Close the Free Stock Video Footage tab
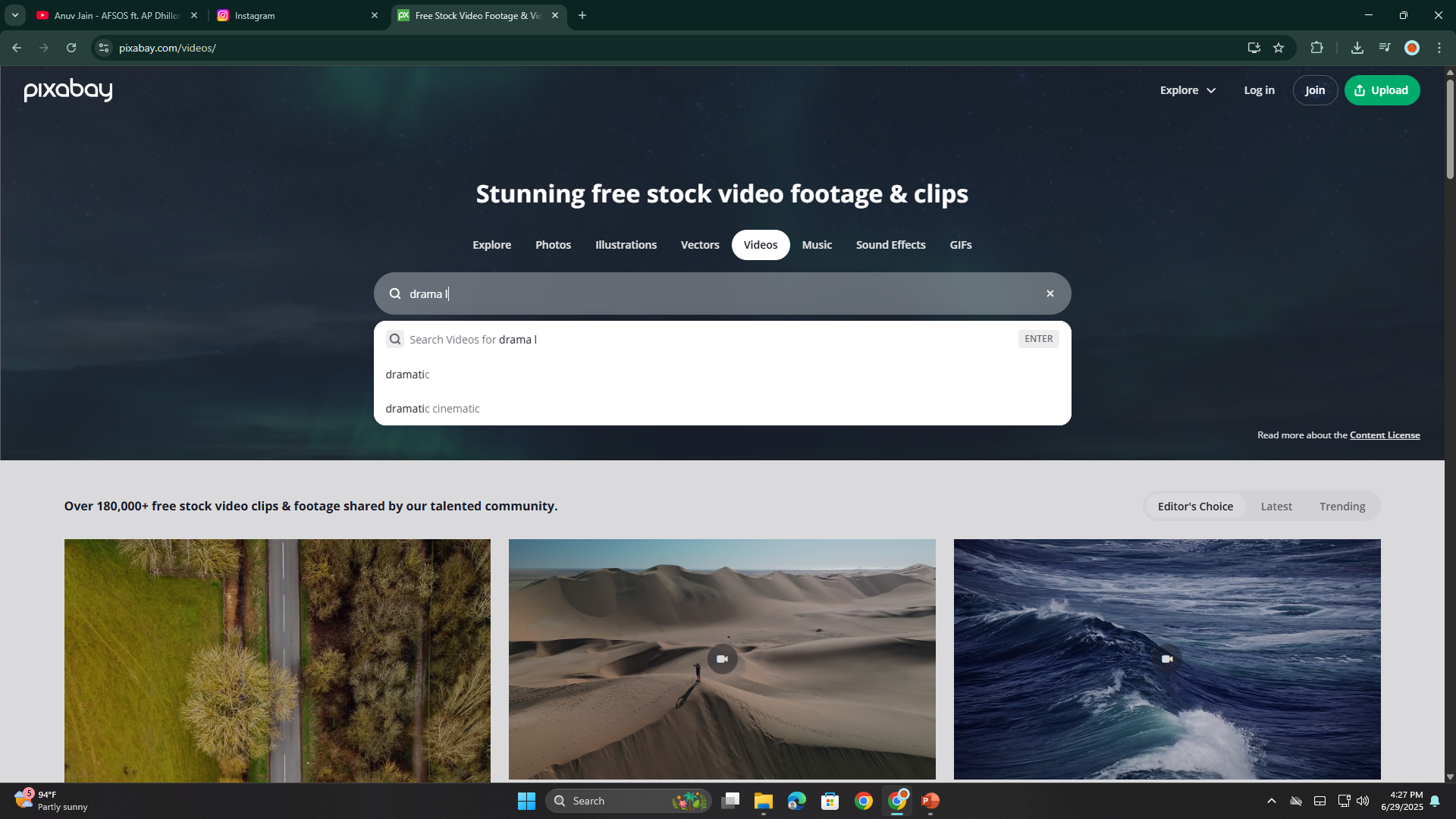The image size is (1456, 819). 555,15
